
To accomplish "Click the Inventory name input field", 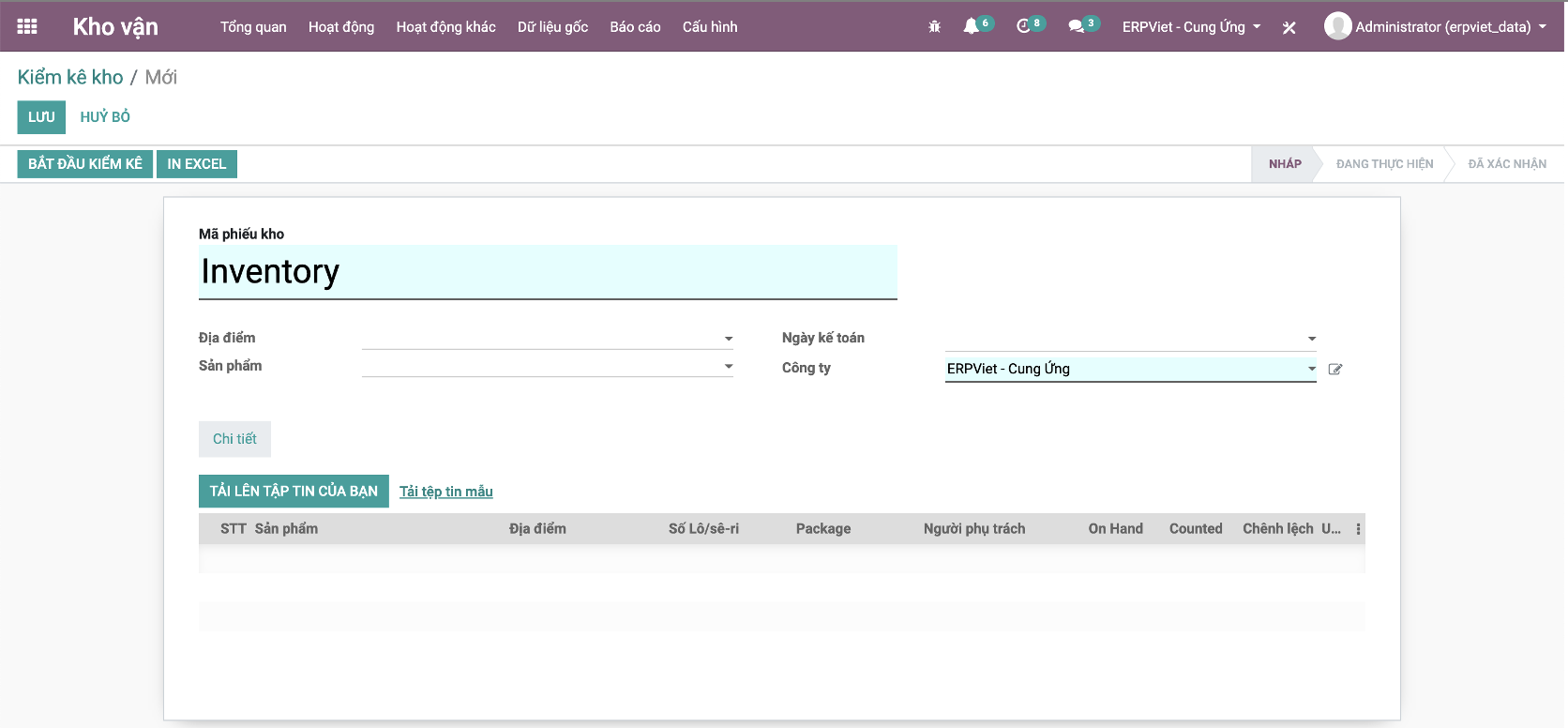I will (x=548, y=272).
